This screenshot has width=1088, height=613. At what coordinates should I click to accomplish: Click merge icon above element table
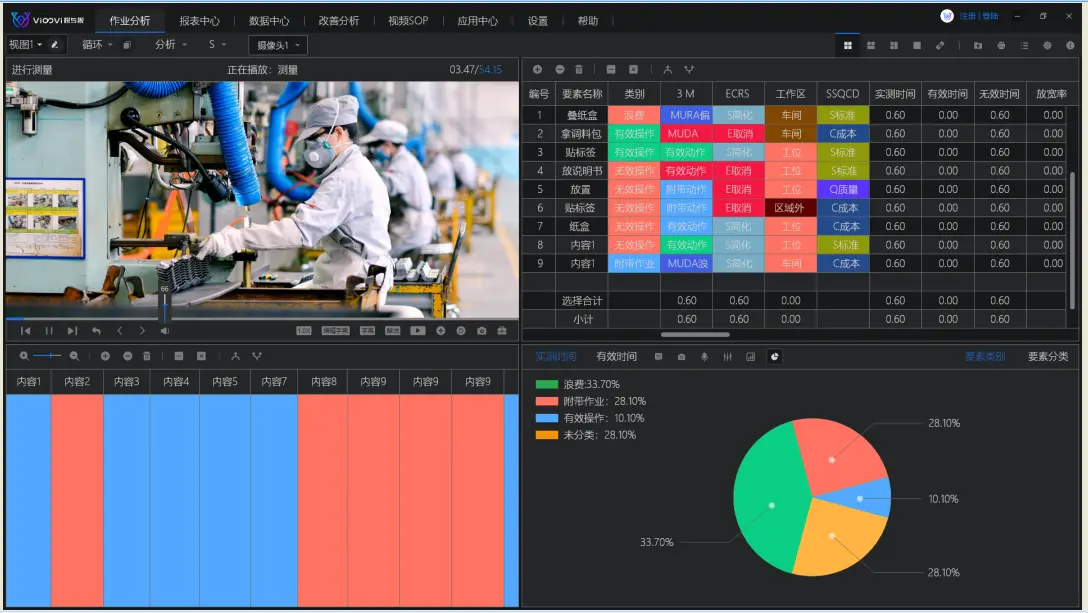click(667, 69)
